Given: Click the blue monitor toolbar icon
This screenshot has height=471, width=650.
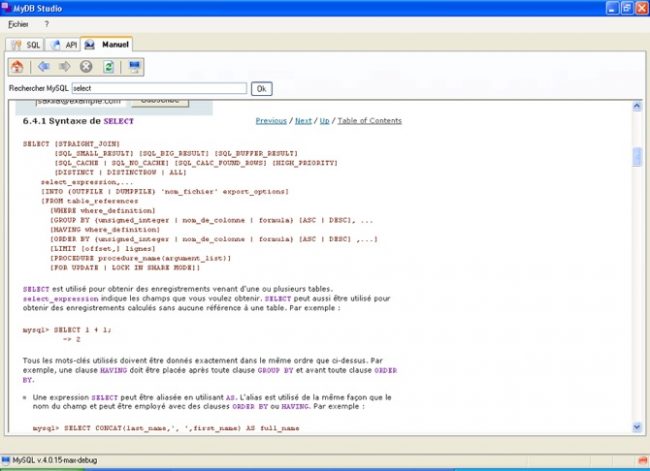Looking at the screenshot, I should [x=135, y=66].
